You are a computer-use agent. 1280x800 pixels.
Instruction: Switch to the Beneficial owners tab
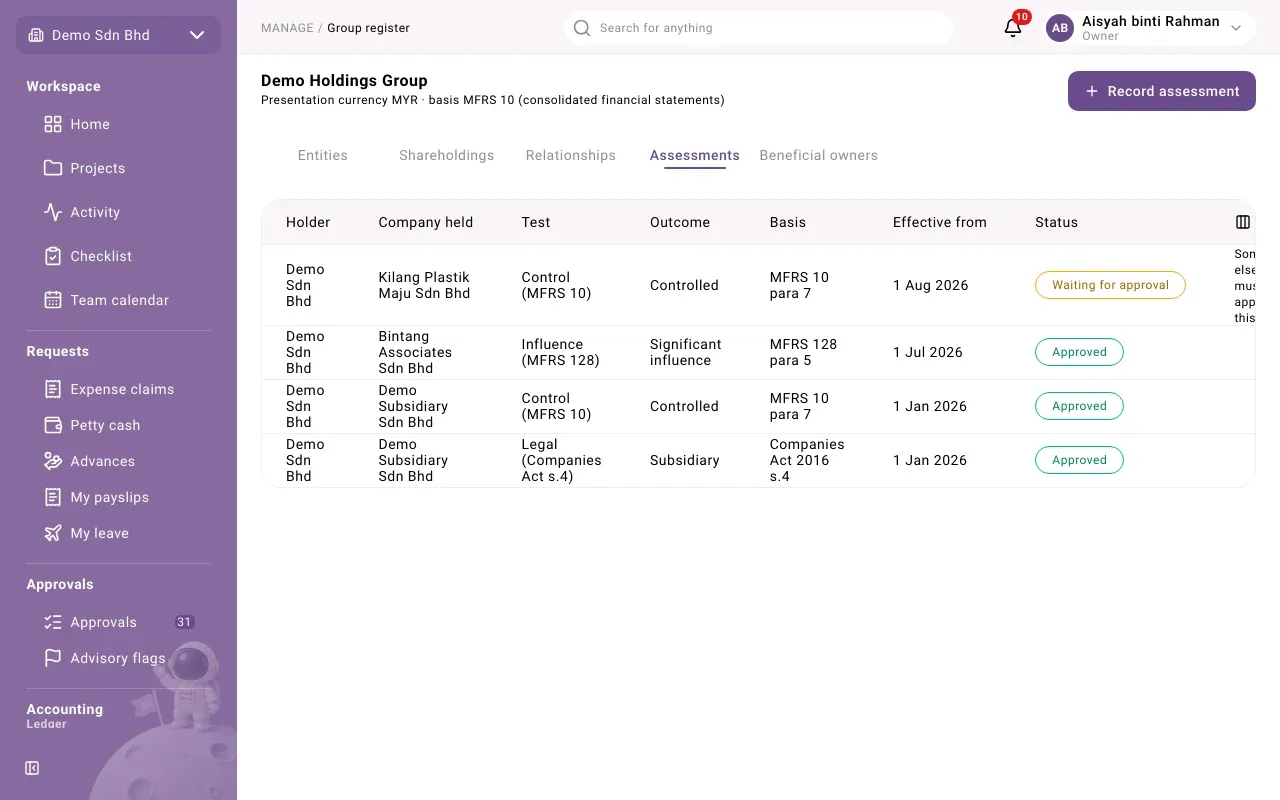[x=819, y=155]
